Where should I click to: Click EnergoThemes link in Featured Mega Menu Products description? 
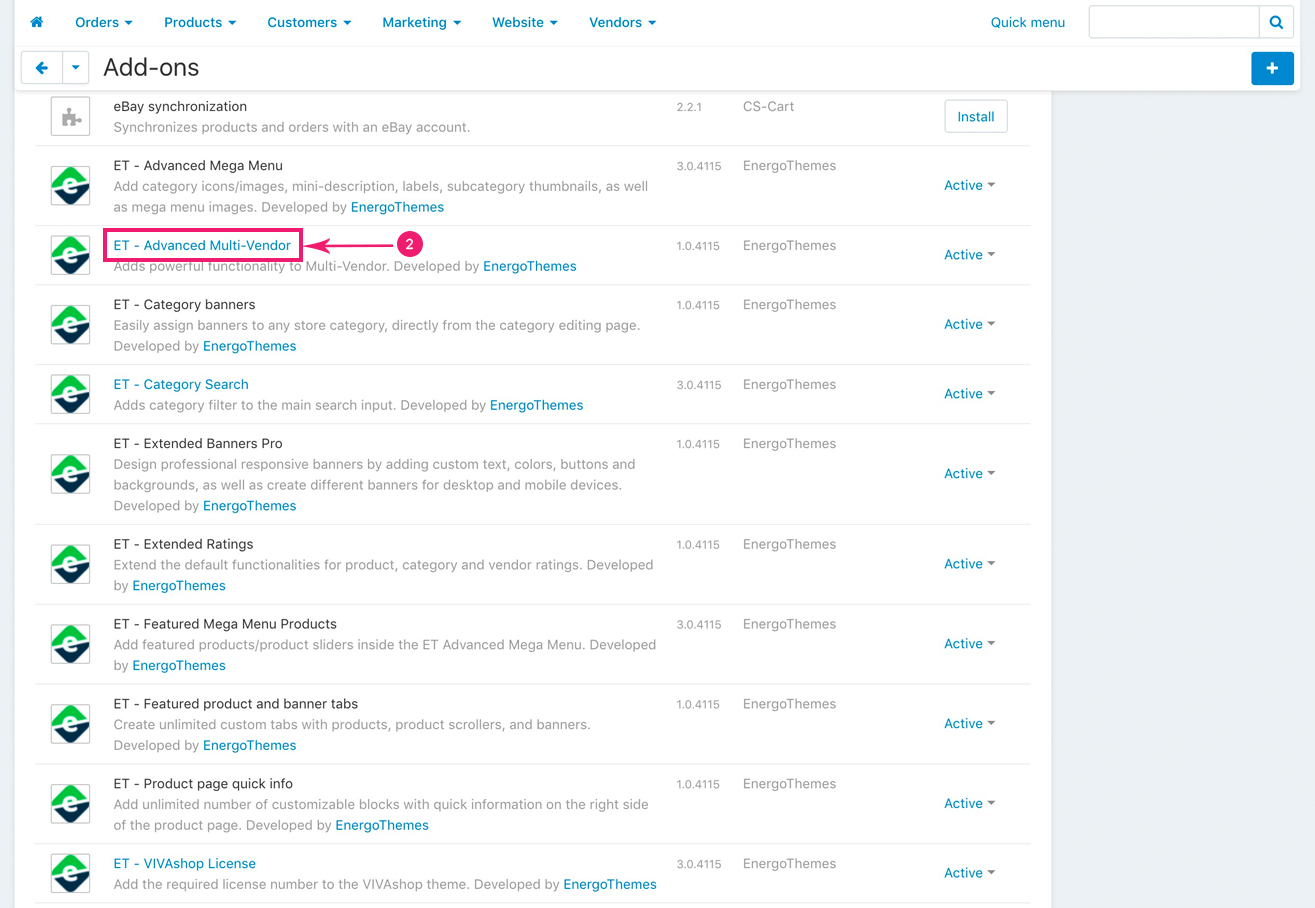(179, 666)
